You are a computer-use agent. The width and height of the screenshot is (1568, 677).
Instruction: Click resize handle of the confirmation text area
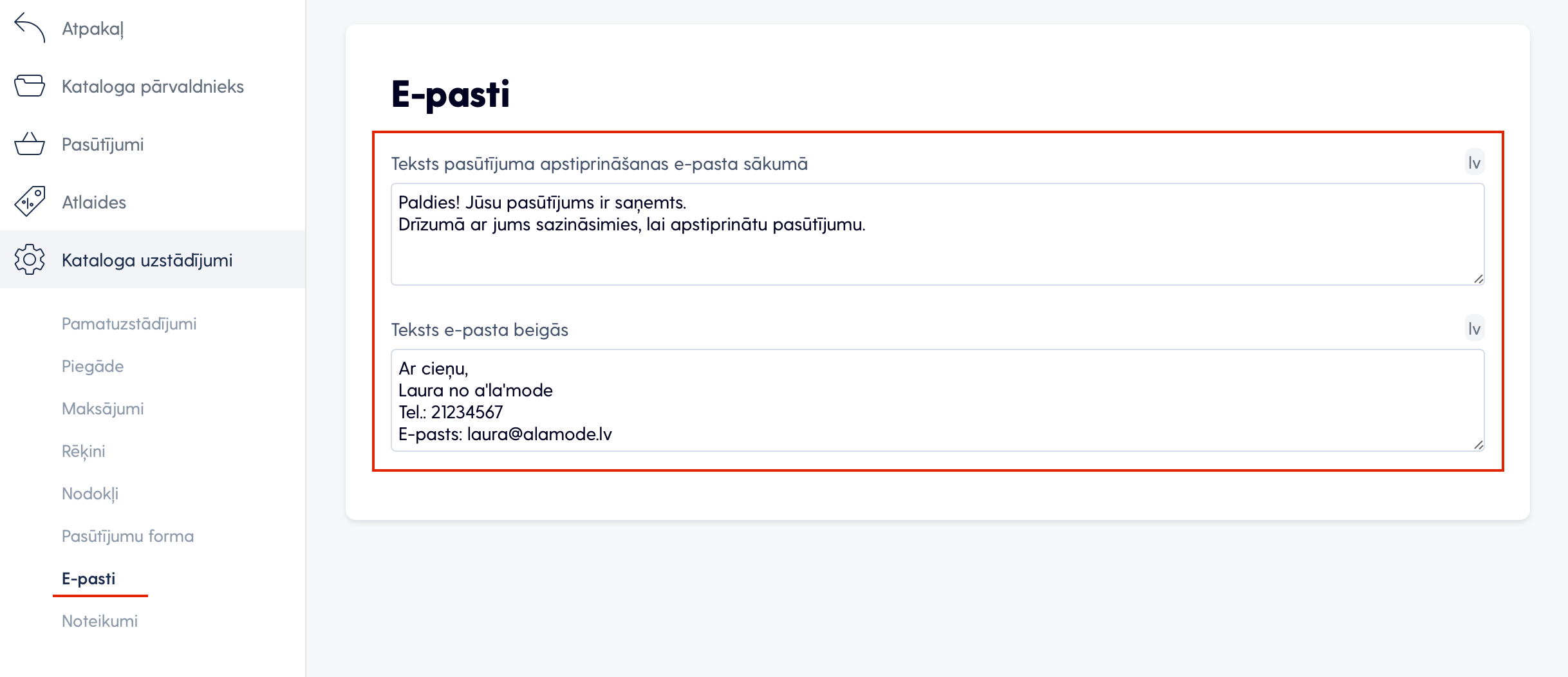1479,279
